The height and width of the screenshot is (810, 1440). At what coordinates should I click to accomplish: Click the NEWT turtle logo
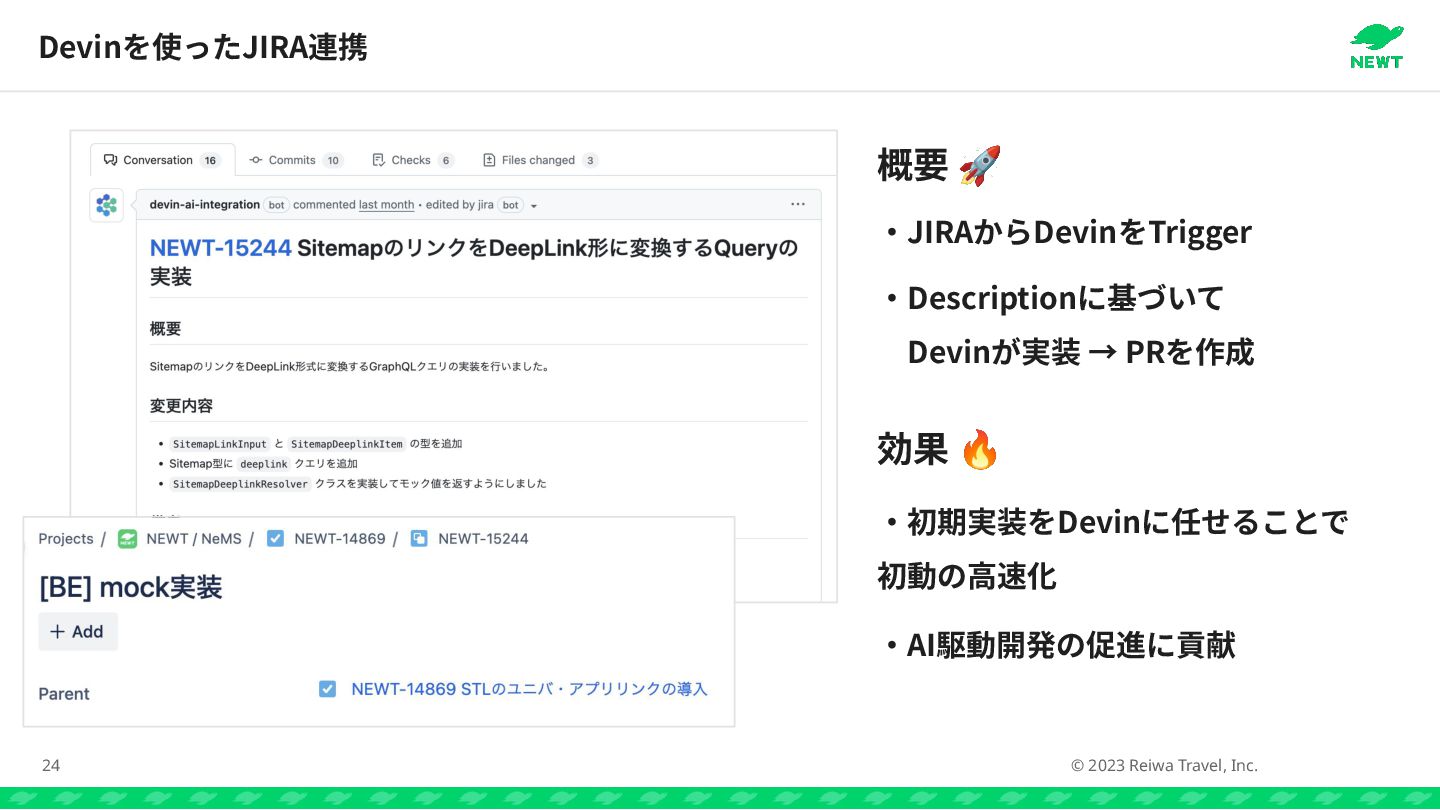[x=1376, y=46]
